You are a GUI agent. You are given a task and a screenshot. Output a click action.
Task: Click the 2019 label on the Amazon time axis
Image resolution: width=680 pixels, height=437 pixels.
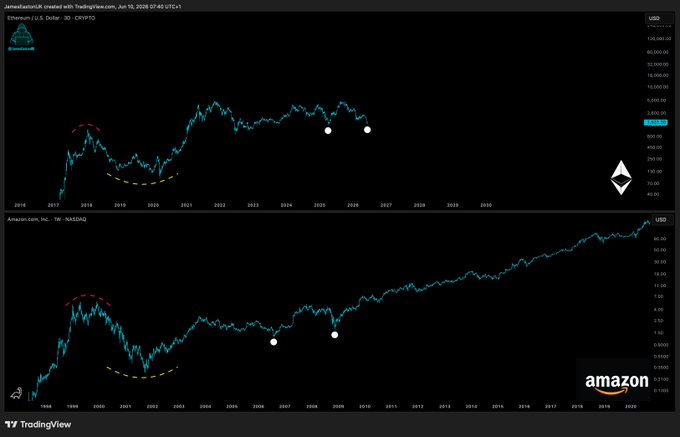604,407
